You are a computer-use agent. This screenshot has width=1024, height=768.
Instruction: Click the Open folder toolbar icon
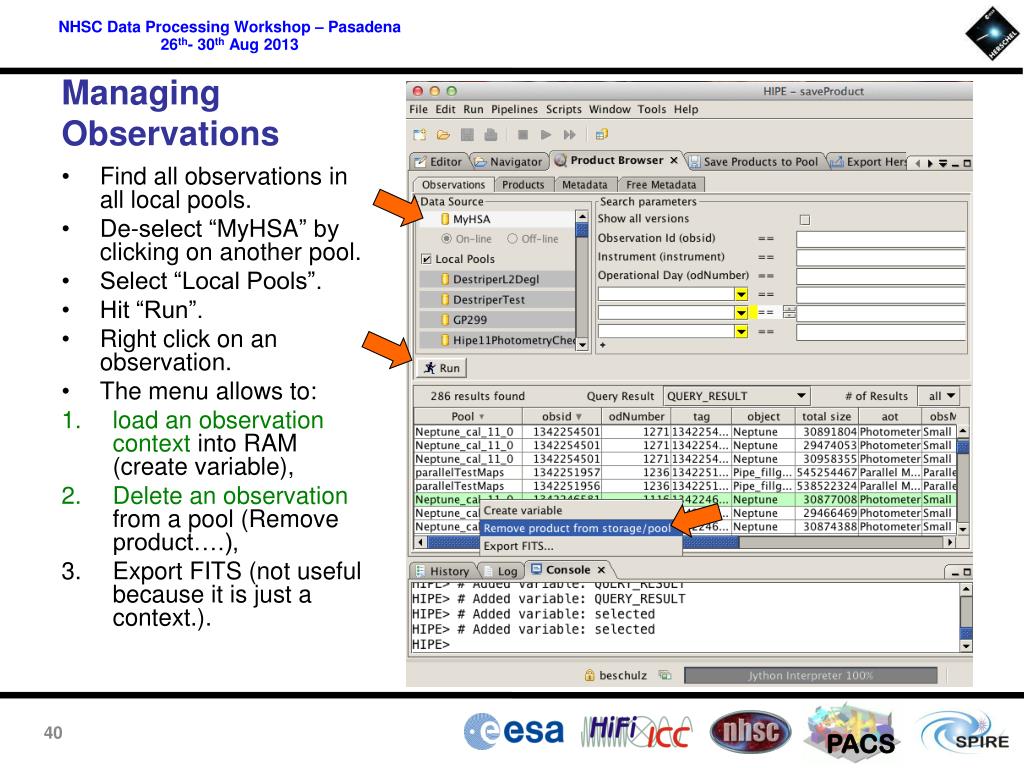coord(443,135)
